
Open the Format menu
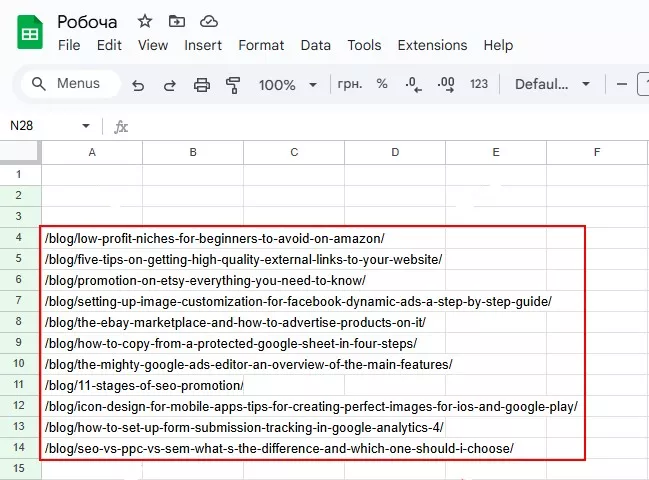(x=261, y=45)
